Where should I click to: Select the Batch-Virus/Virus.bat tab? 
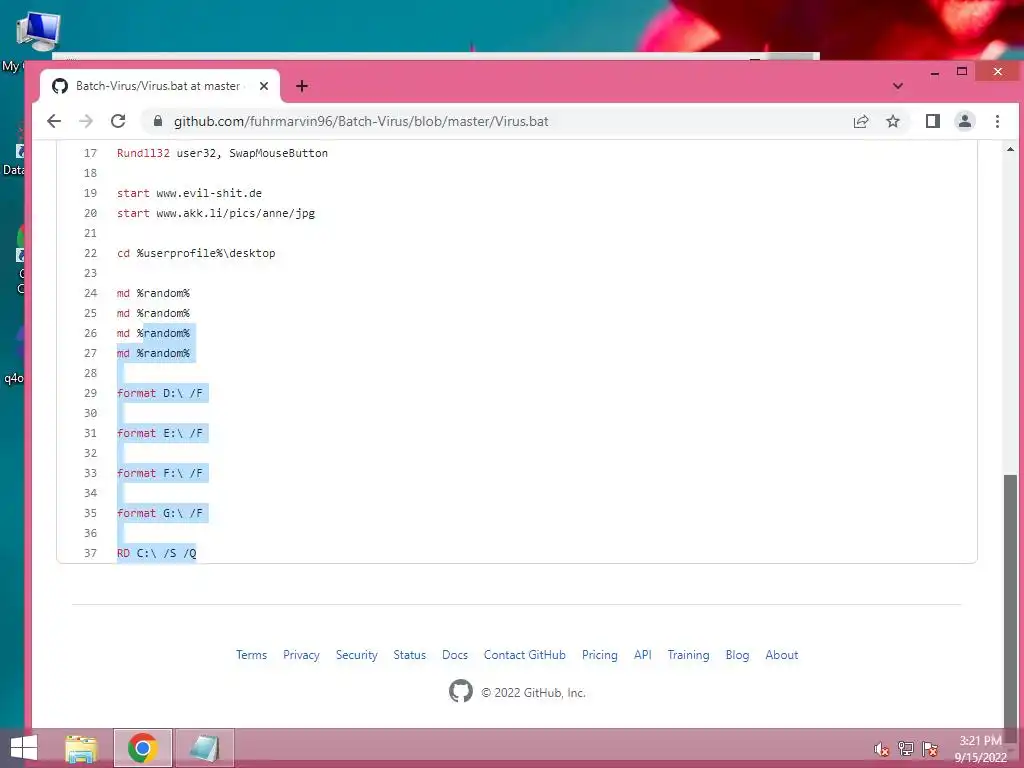(x=160, y=86)
